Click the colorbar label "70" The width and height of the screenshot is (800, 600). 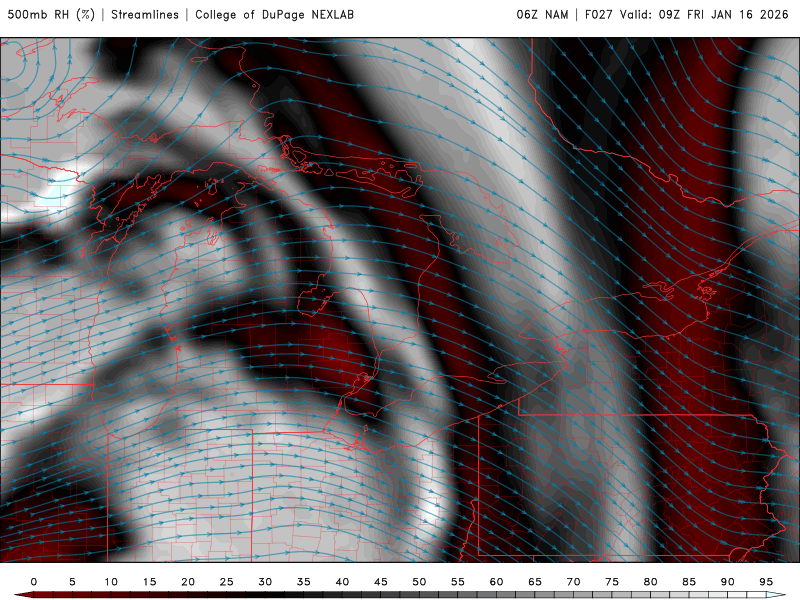(x=573, y=582)
